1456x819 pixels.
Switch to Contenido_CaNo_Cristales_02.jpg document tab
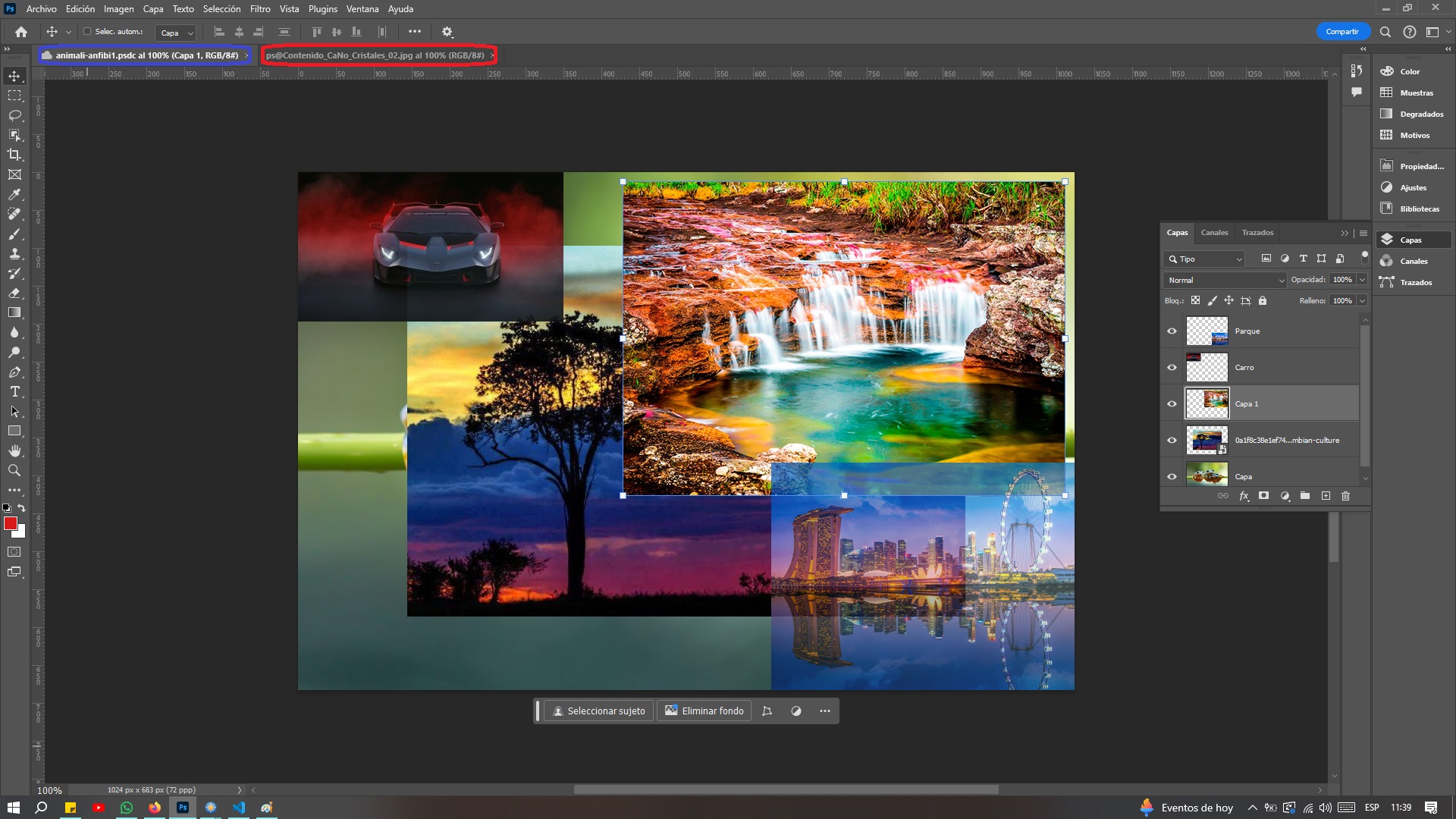point(375,55)
